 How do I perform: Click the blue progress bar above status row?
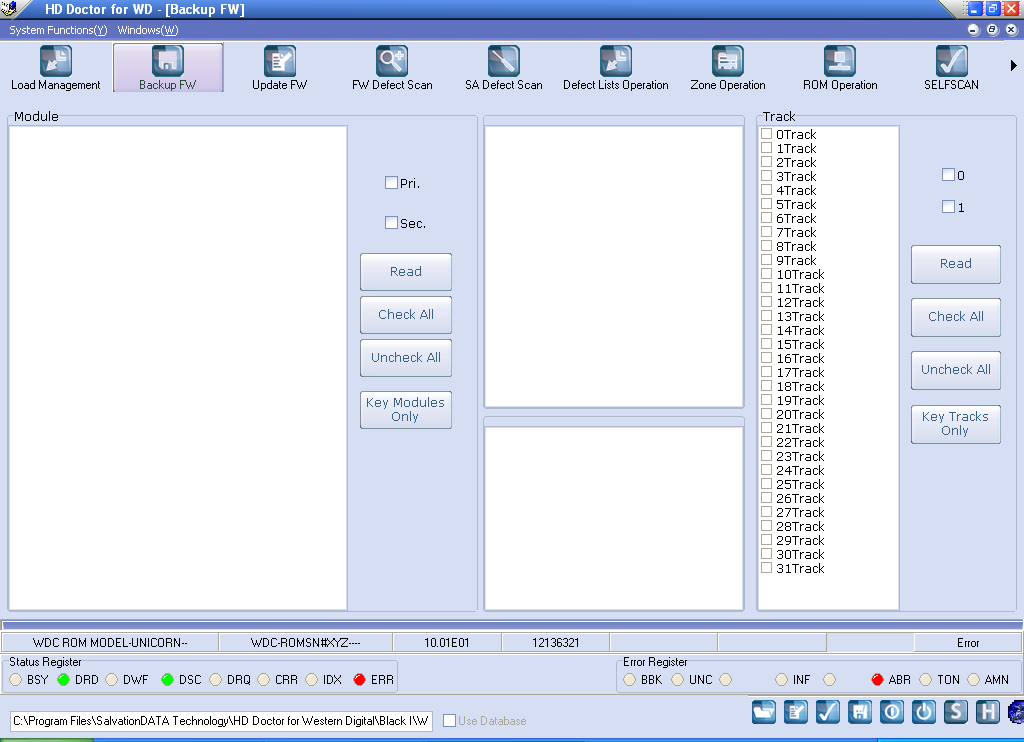click(512, 625)
